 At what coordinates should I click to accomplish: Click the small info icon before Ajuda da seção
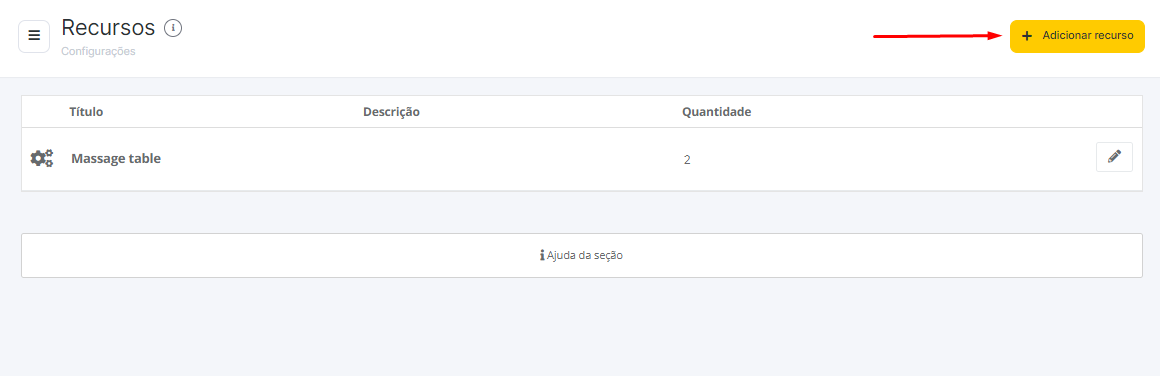click(542, 255)
